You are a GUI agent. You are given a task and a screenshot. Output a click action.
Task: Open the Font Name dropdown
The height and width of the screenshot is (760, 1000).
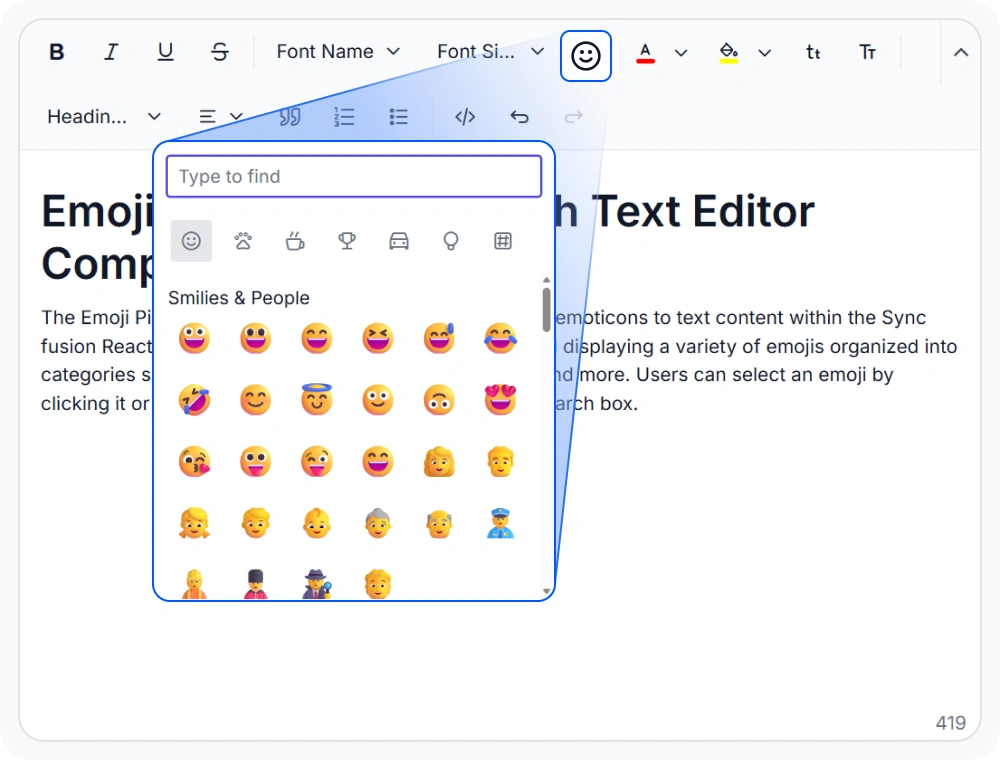(x=338, y=52)
